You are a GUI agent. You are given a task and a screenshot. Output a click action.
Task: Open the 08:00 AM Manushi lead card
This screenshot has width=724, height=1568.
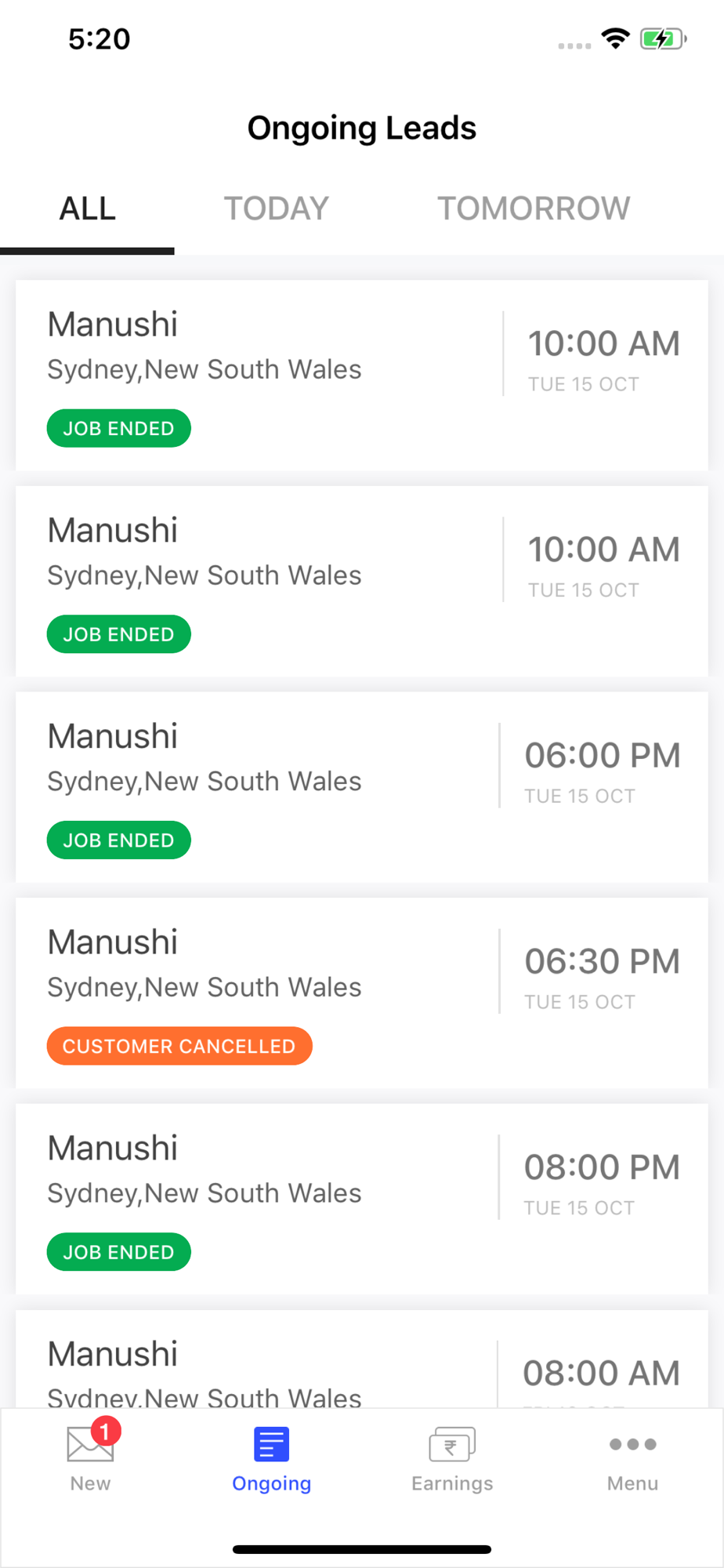[x=362, y=1359]
